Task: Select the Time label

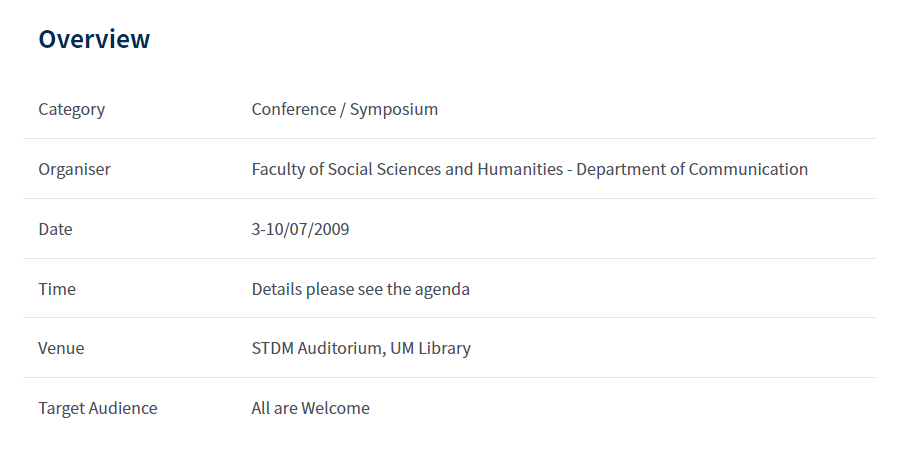Action: click(57, 289)
